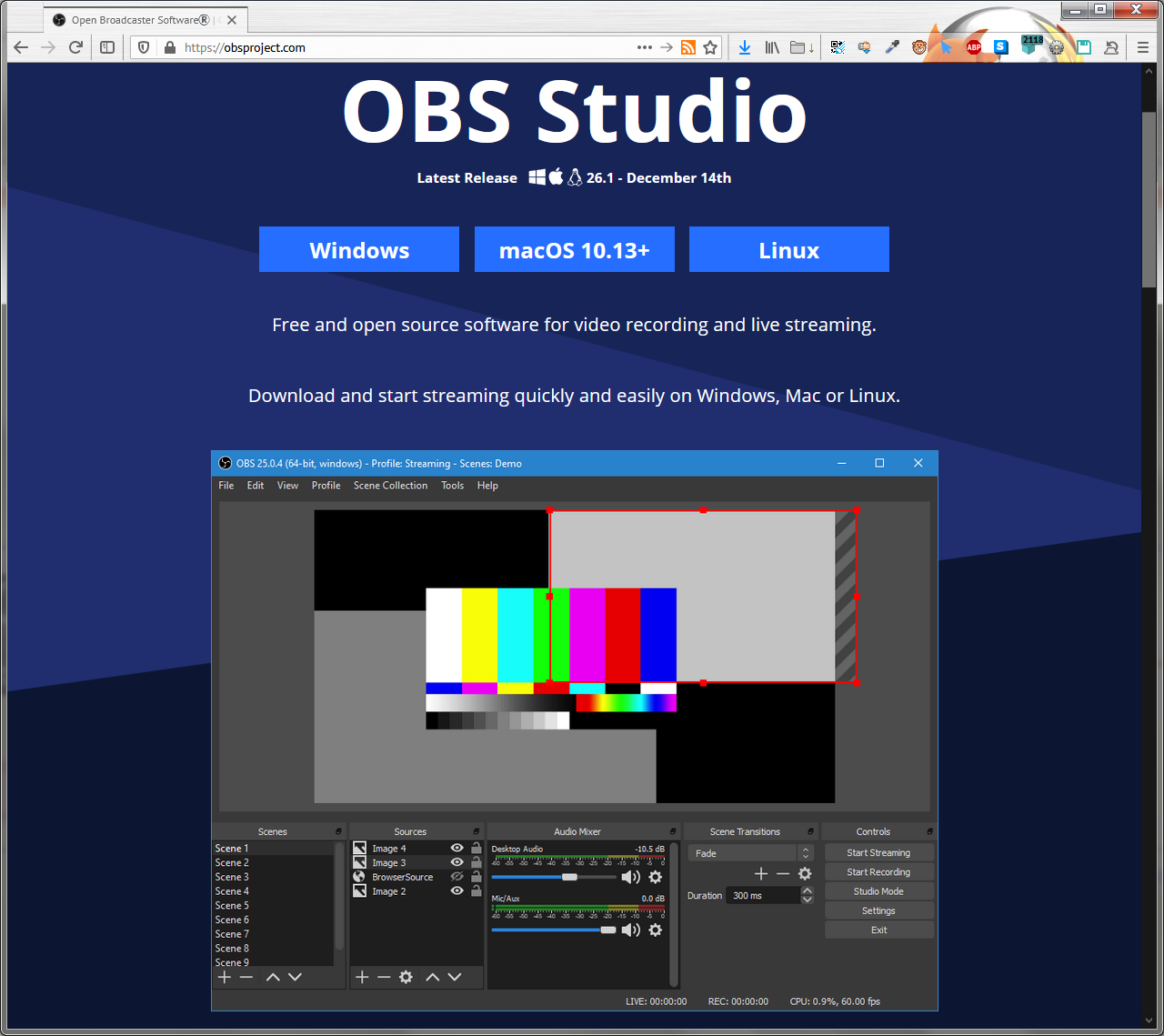Activate the eyedropper color picker extension
1164x1036 pixels.
coord(892,47)
